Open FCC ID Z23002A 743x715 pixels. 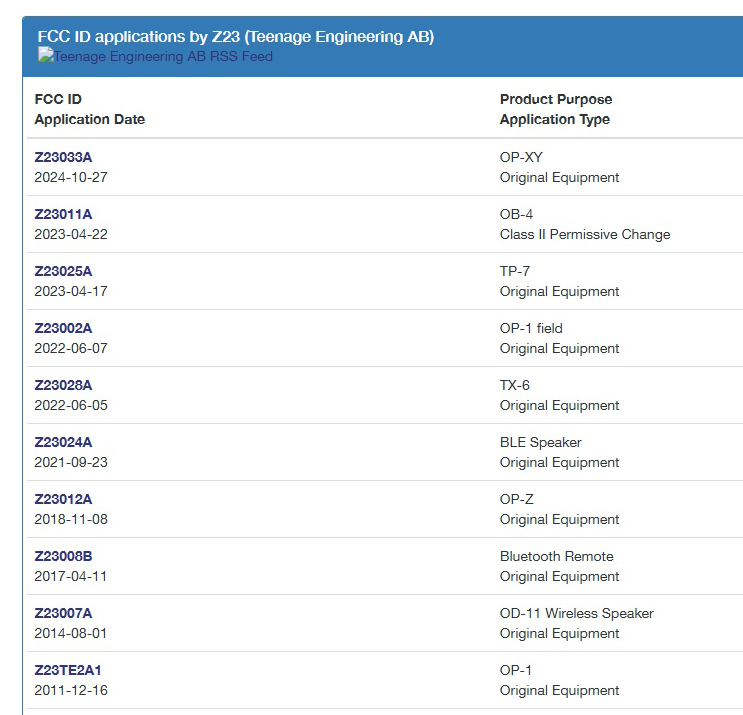click(63, 328)
